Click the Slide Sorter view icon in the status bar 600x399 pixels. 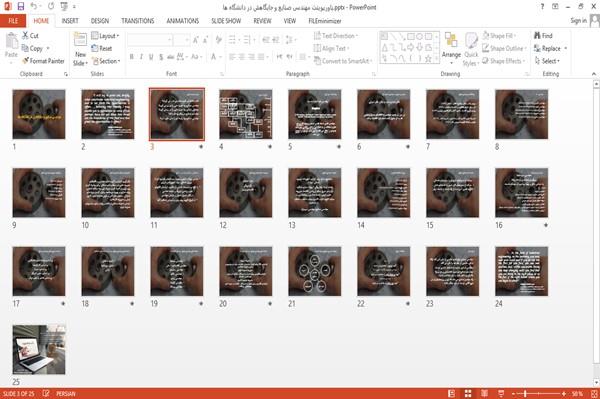468,394
